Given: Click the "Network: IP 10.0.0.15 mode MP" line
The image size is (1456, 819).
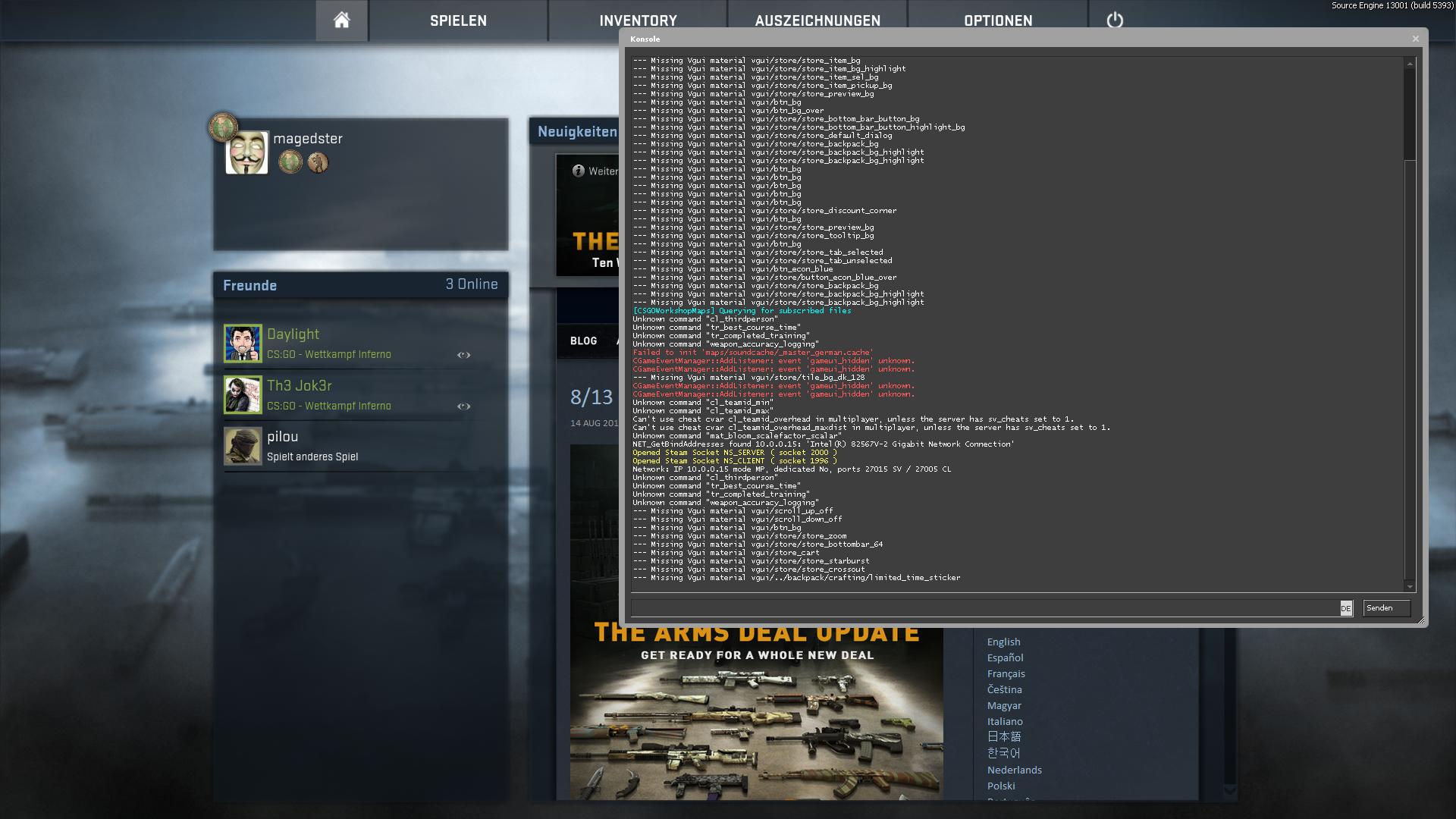Looking at the screenshot, I should (792, 469).
